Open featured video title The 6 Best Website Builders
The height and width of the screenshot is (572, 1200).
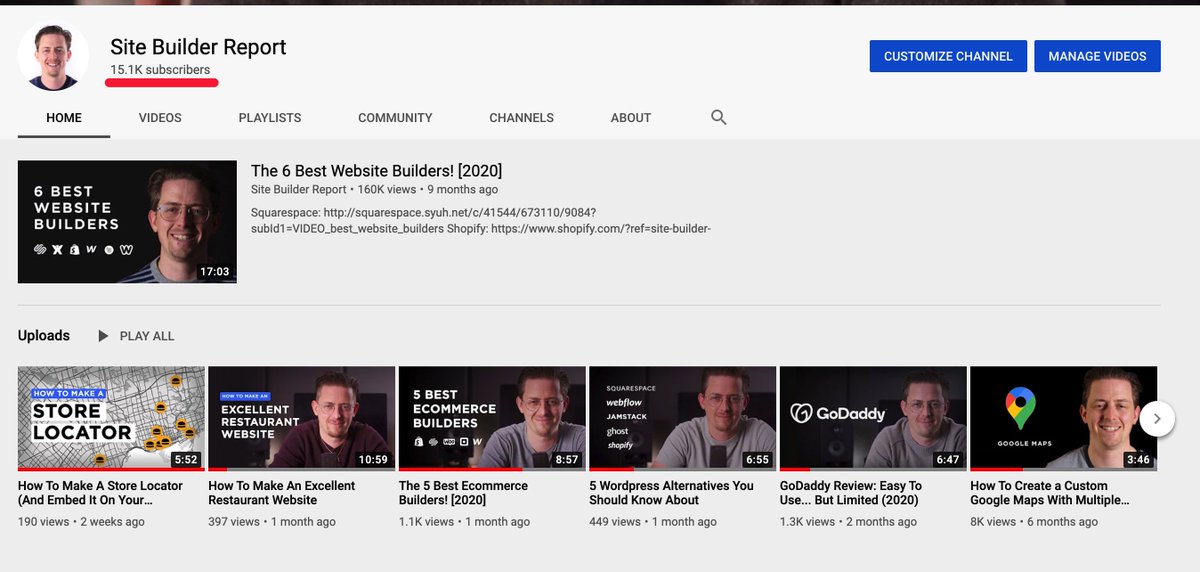pyautogui.click(x=376, y=171)
